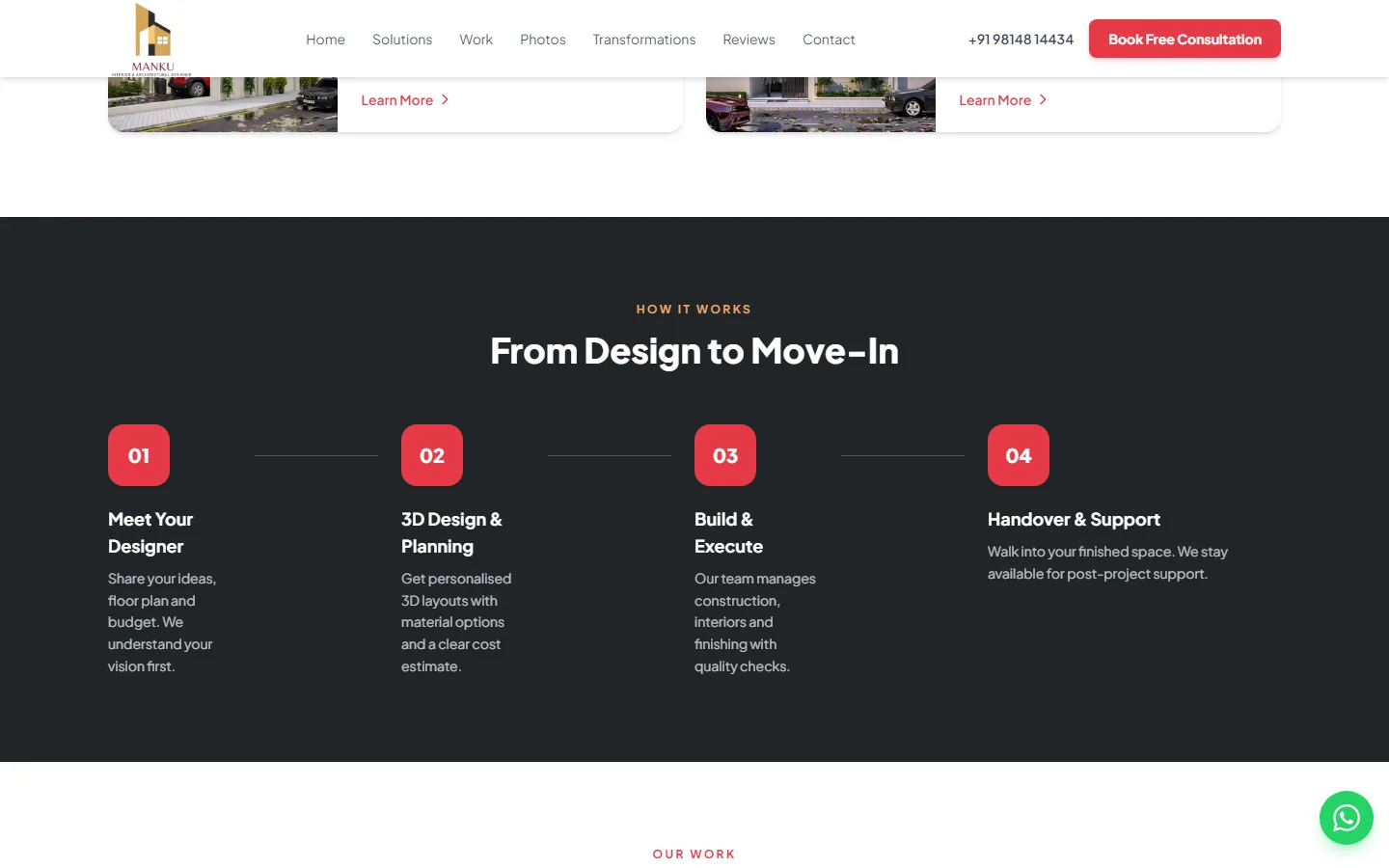Screen dimensions: 1389x868
Task: Select the red 03 step badge
Action: pos(725,455)
